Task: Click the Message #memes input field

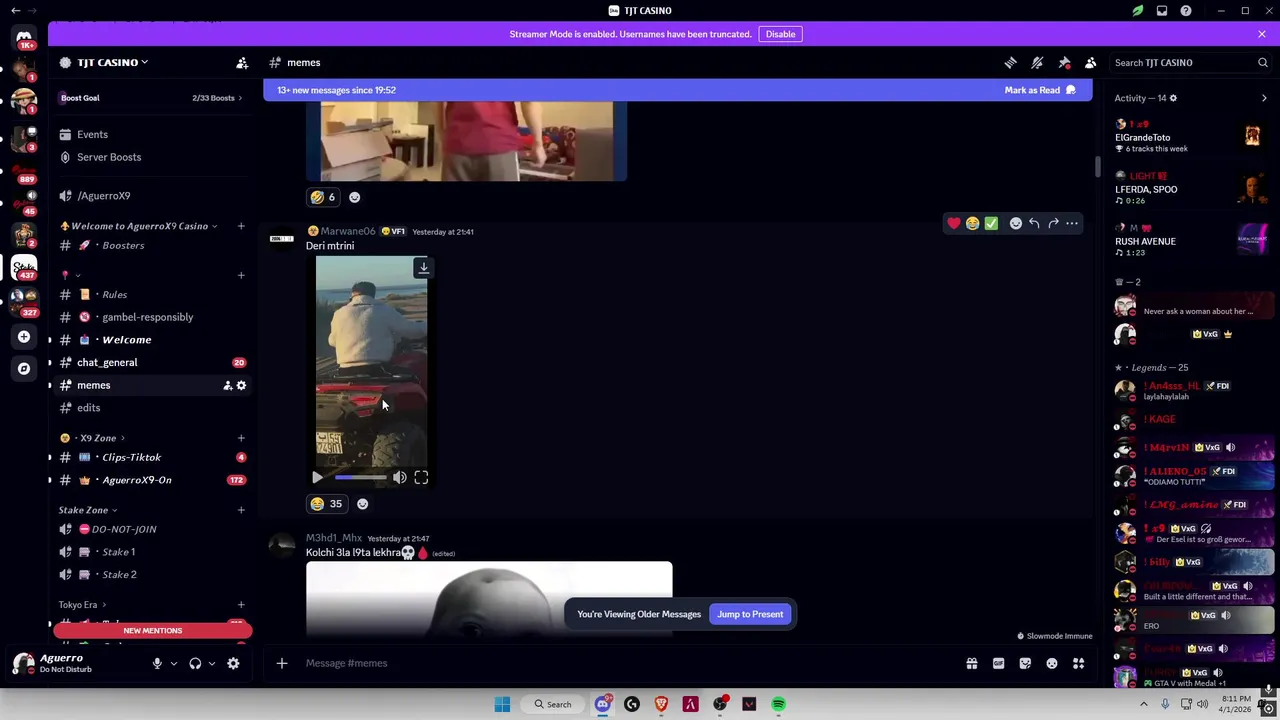Action: point(630,663)
